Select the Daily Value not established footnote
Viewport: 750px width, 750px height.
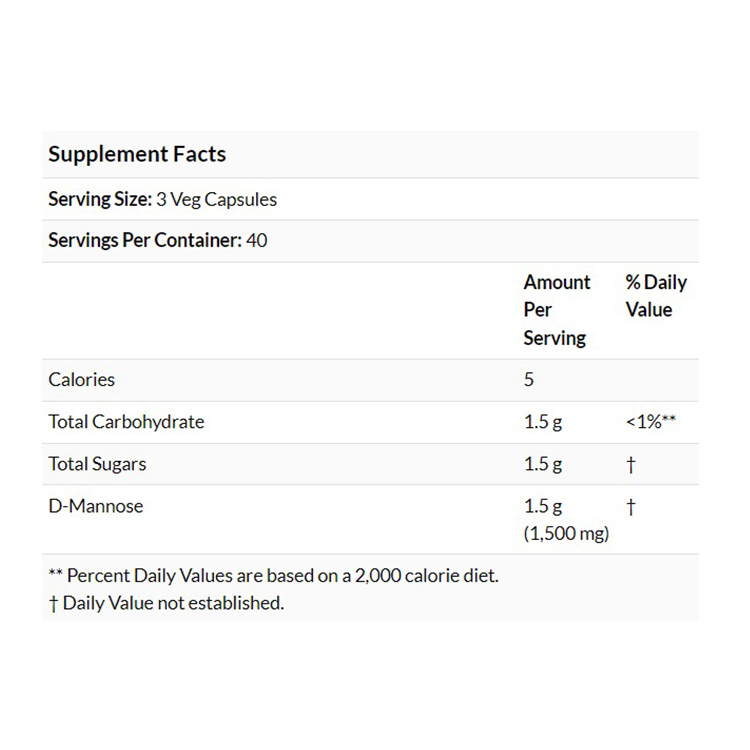click(166, 603)
